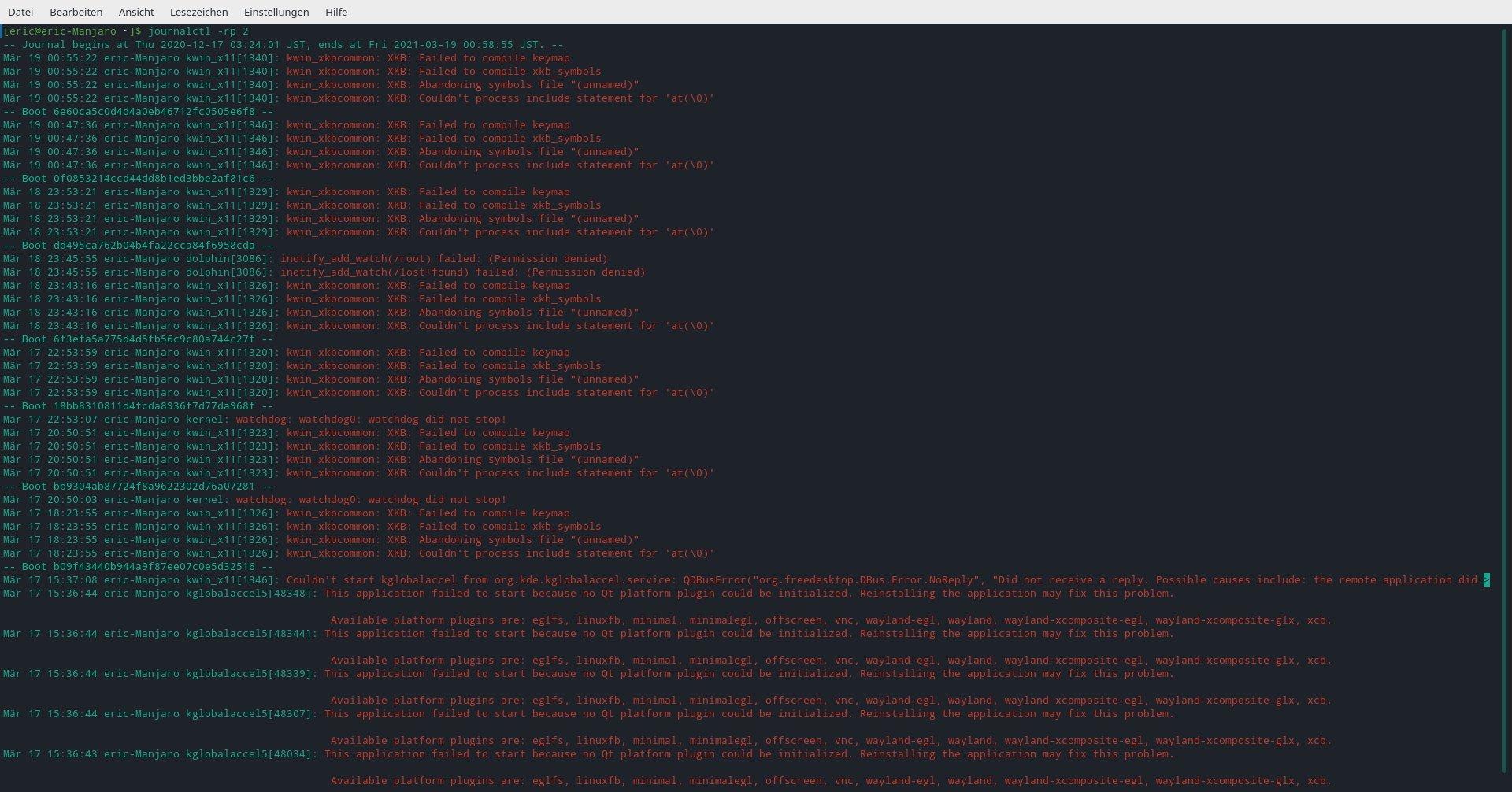Click boot ID 6e60ca5c0d4d4a0eb46712fc0505e6f8
This screenshot has height=792, width=1512.
[154, 112]
